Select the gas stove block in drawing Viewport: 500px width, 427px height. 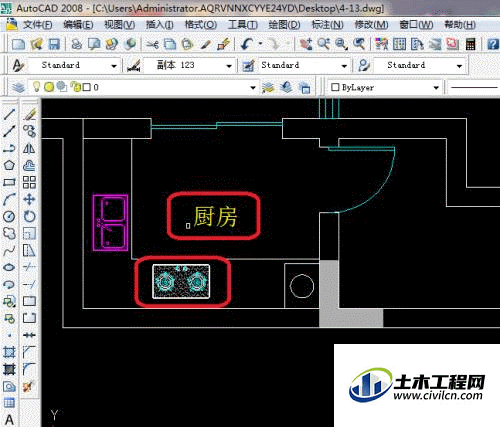coord(181,281)
